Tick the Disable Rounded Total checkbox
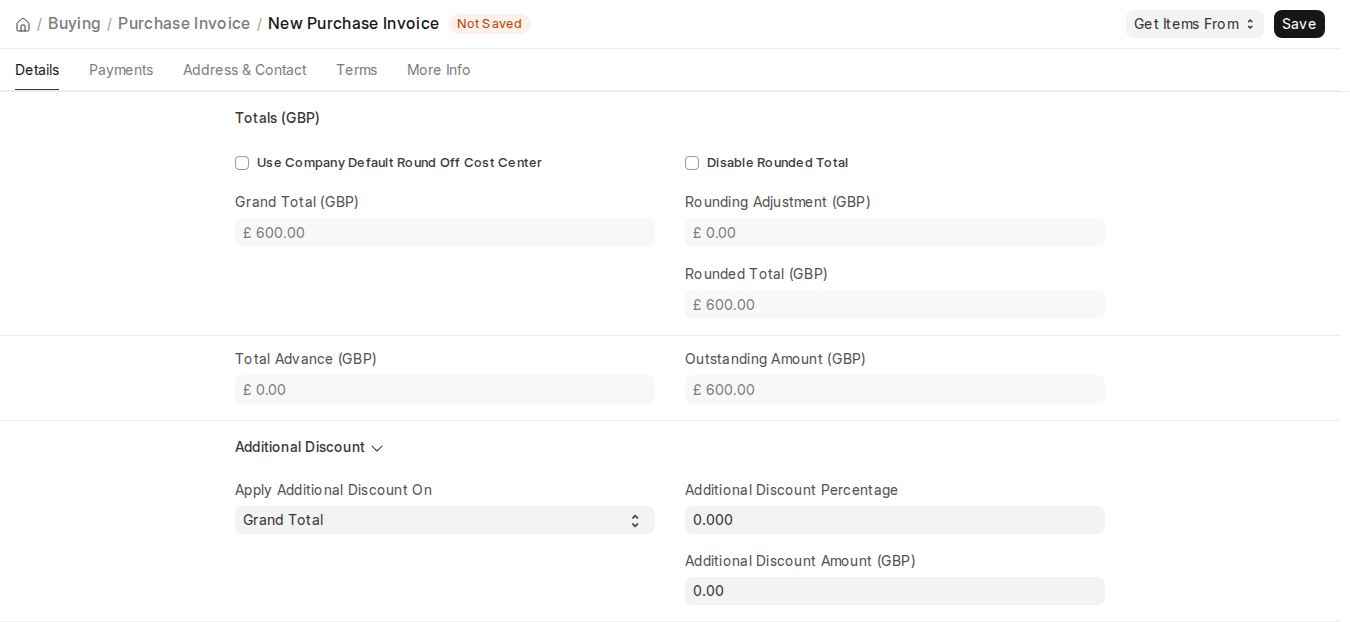 pyautogui.click(x=692, y=163)
